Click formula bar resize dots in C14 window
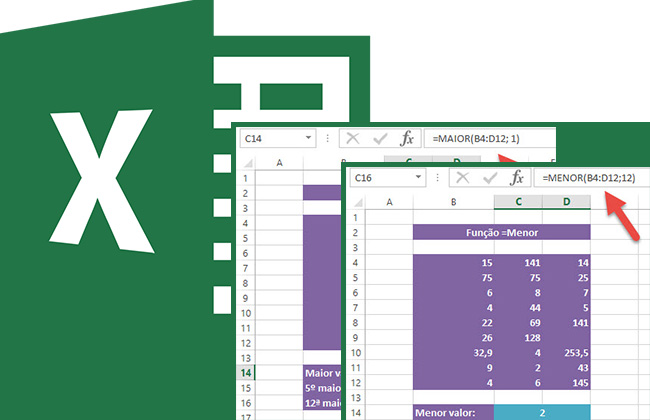 point(327,138)
